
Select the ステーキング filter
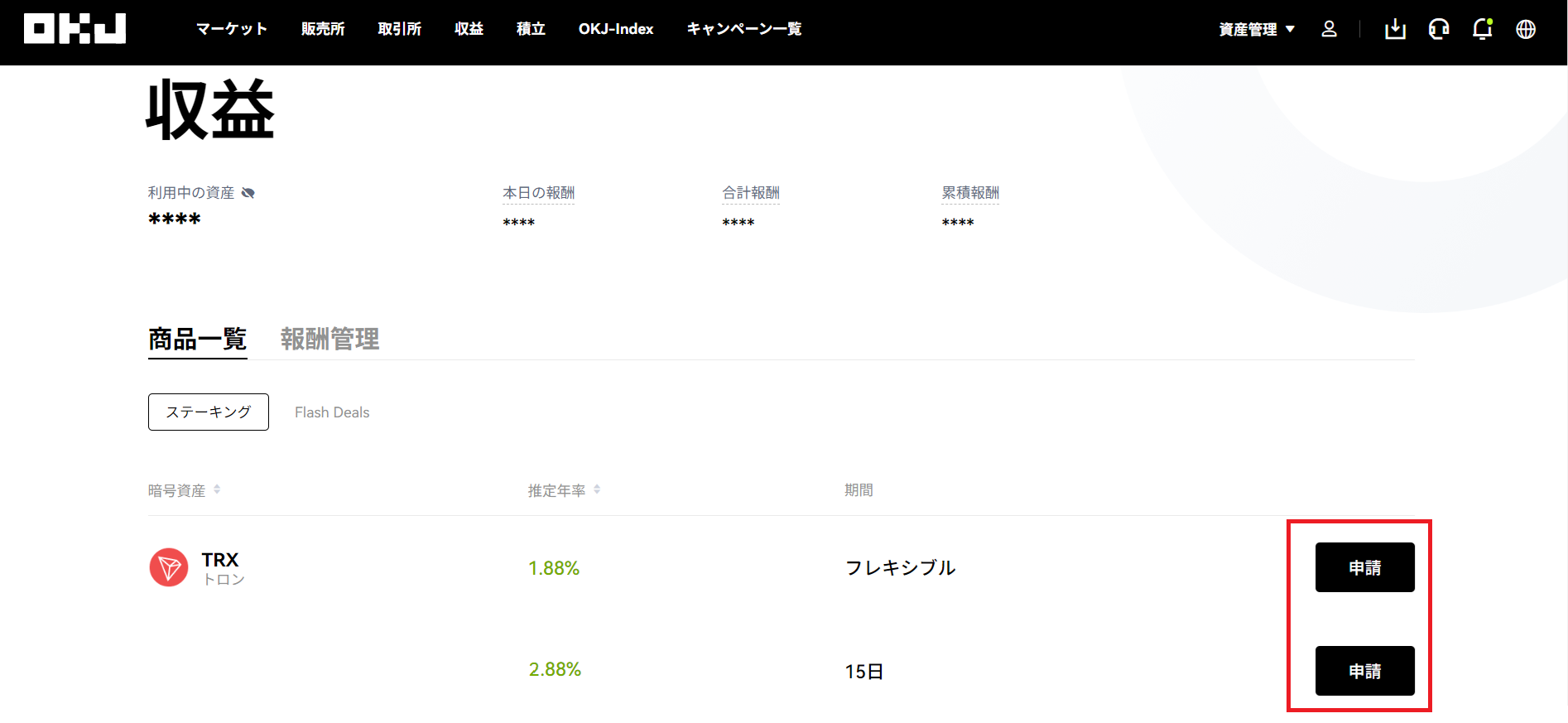209,412
